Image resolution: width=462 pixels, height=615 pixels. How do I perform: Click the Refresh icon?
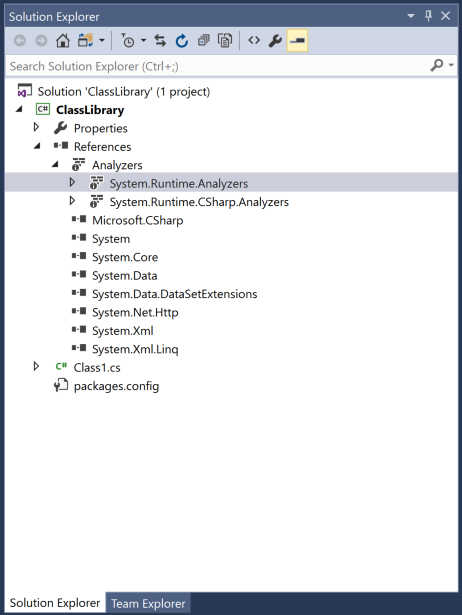pos(182,40)
